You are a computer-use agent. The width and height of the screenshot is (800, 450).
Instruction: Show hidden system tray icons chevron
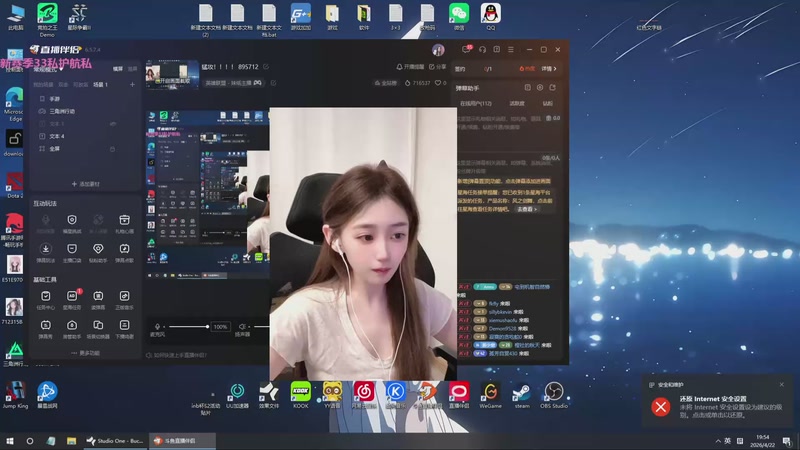[718, 441]
